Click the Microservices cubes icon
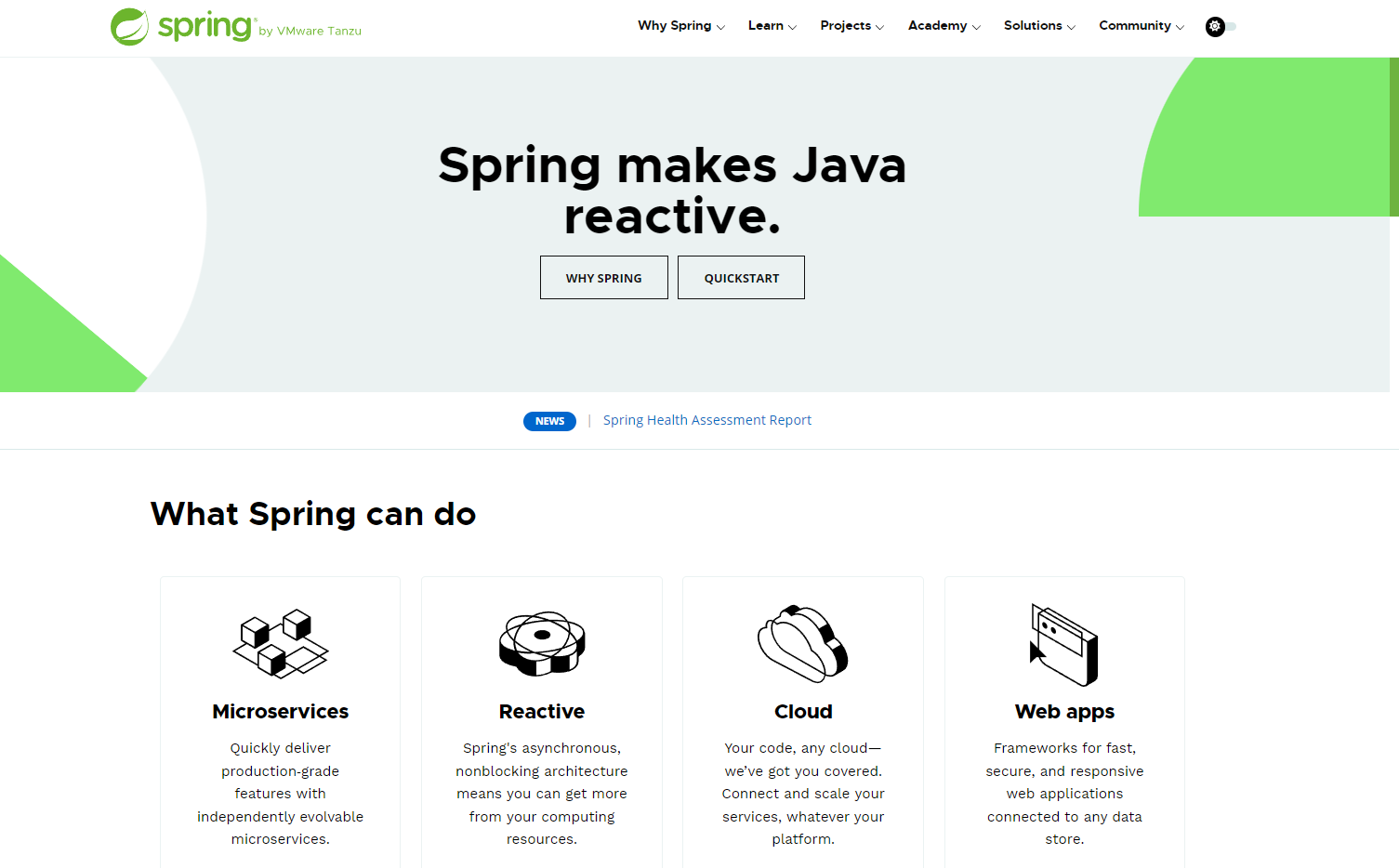1399x868 pixels. tap(280, 643)
